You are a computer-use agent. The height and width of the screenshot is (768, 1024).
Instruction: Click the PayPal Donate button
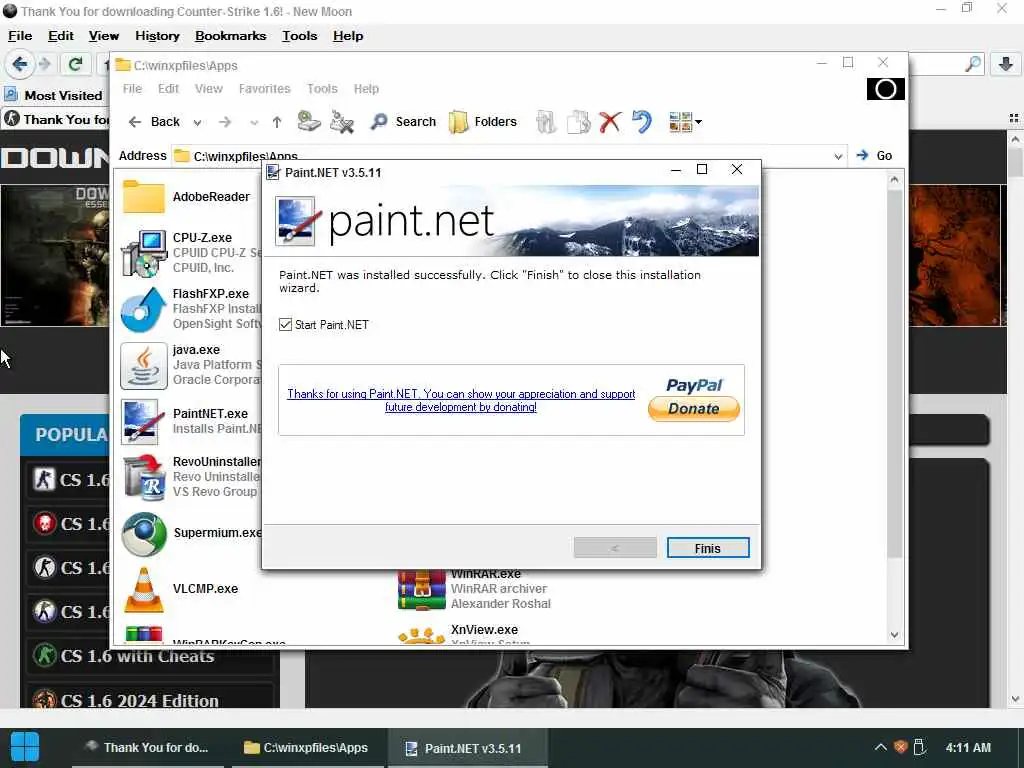[x=694, y=409]
